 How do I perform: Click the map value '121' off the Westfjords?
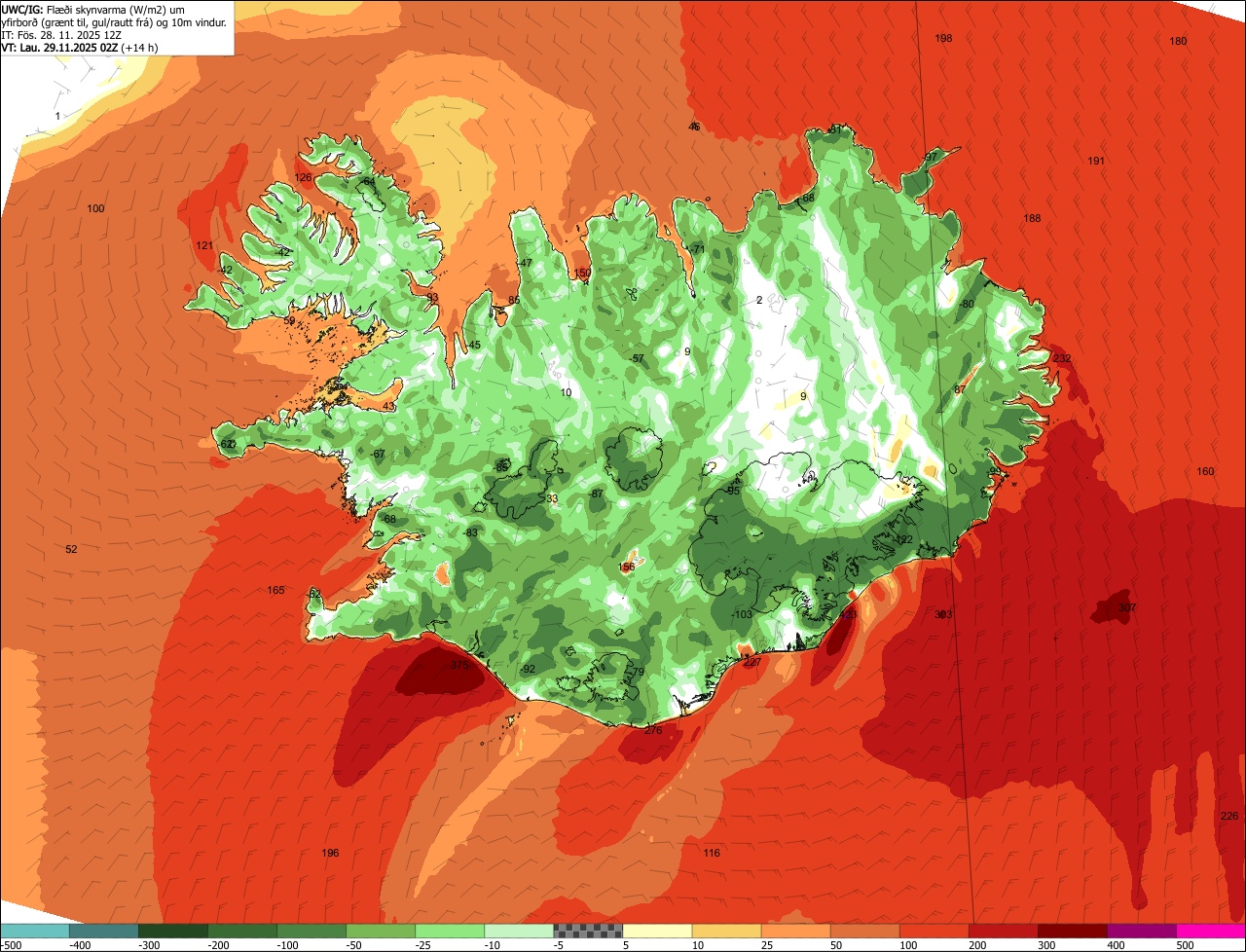tap(204, 245)
